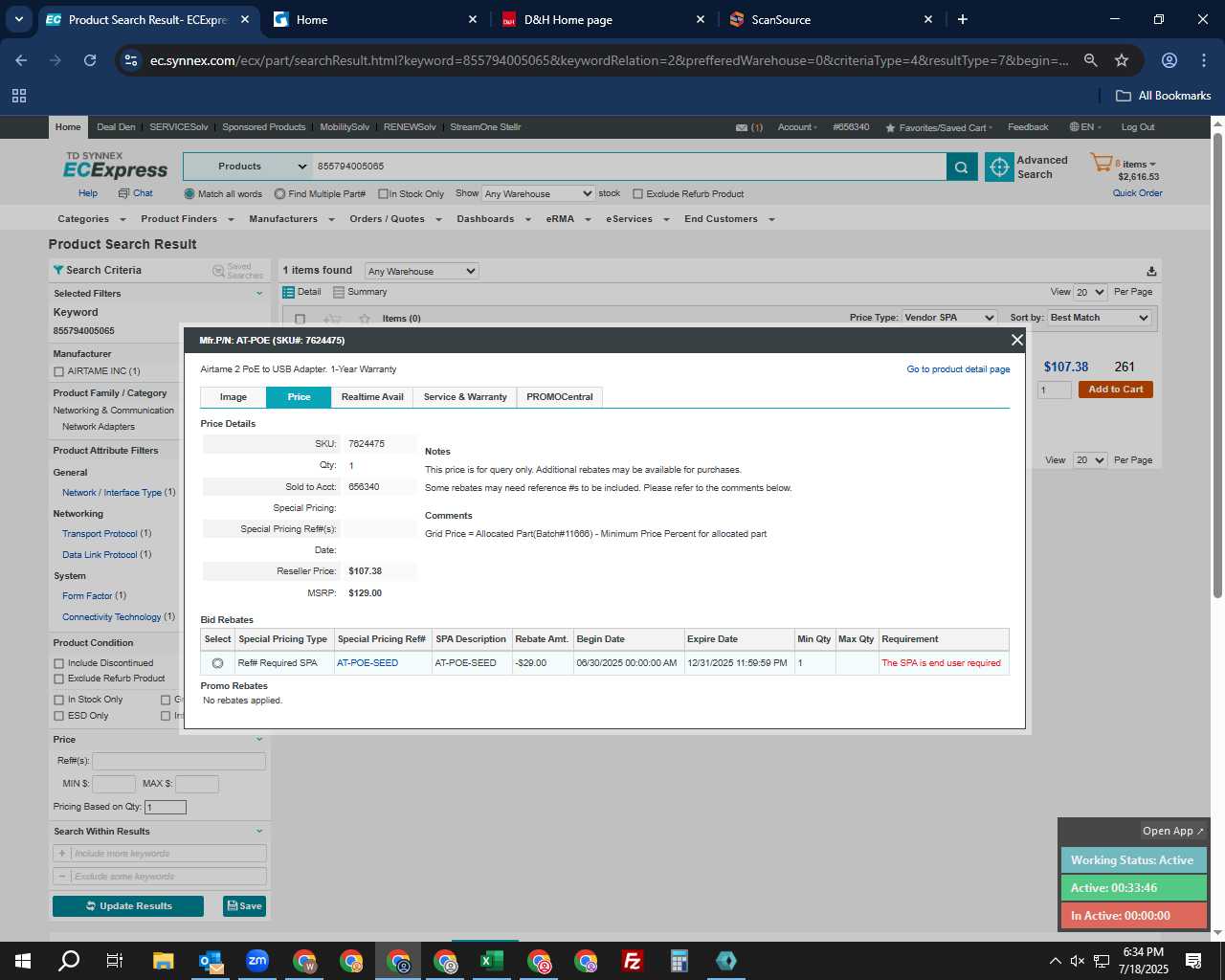Viewport: 1225px width, 980px height.
Task: Bookmark this page with star icon
Action: click(x=1122, y=60)
